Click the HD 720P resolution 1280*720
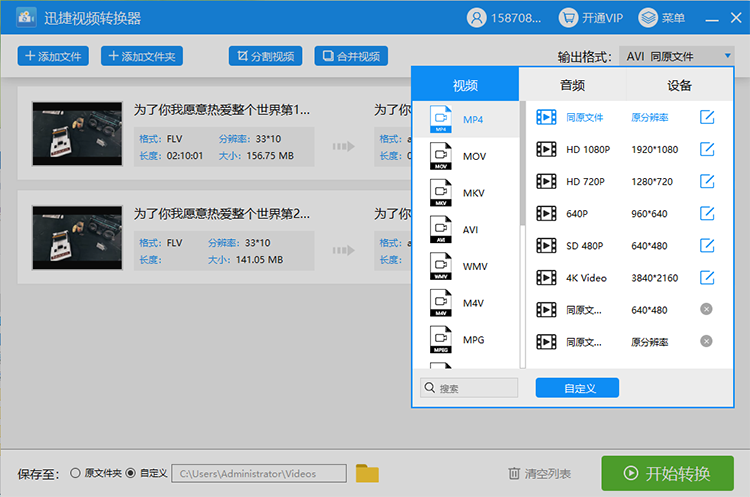The width and height of the screenshot is (750, 497). point(651,182)
